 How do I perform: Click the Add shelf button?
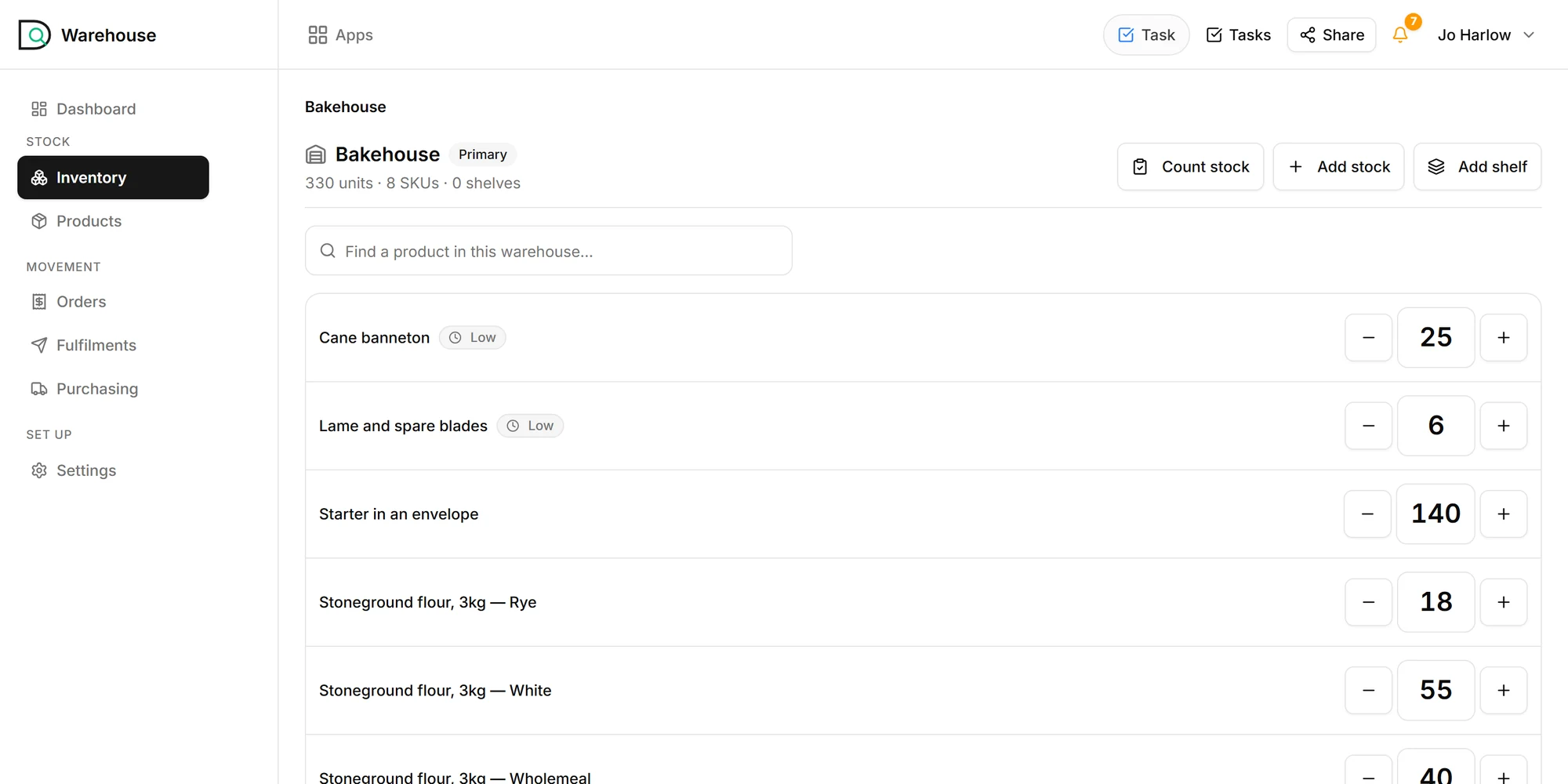pos(1477,166)
